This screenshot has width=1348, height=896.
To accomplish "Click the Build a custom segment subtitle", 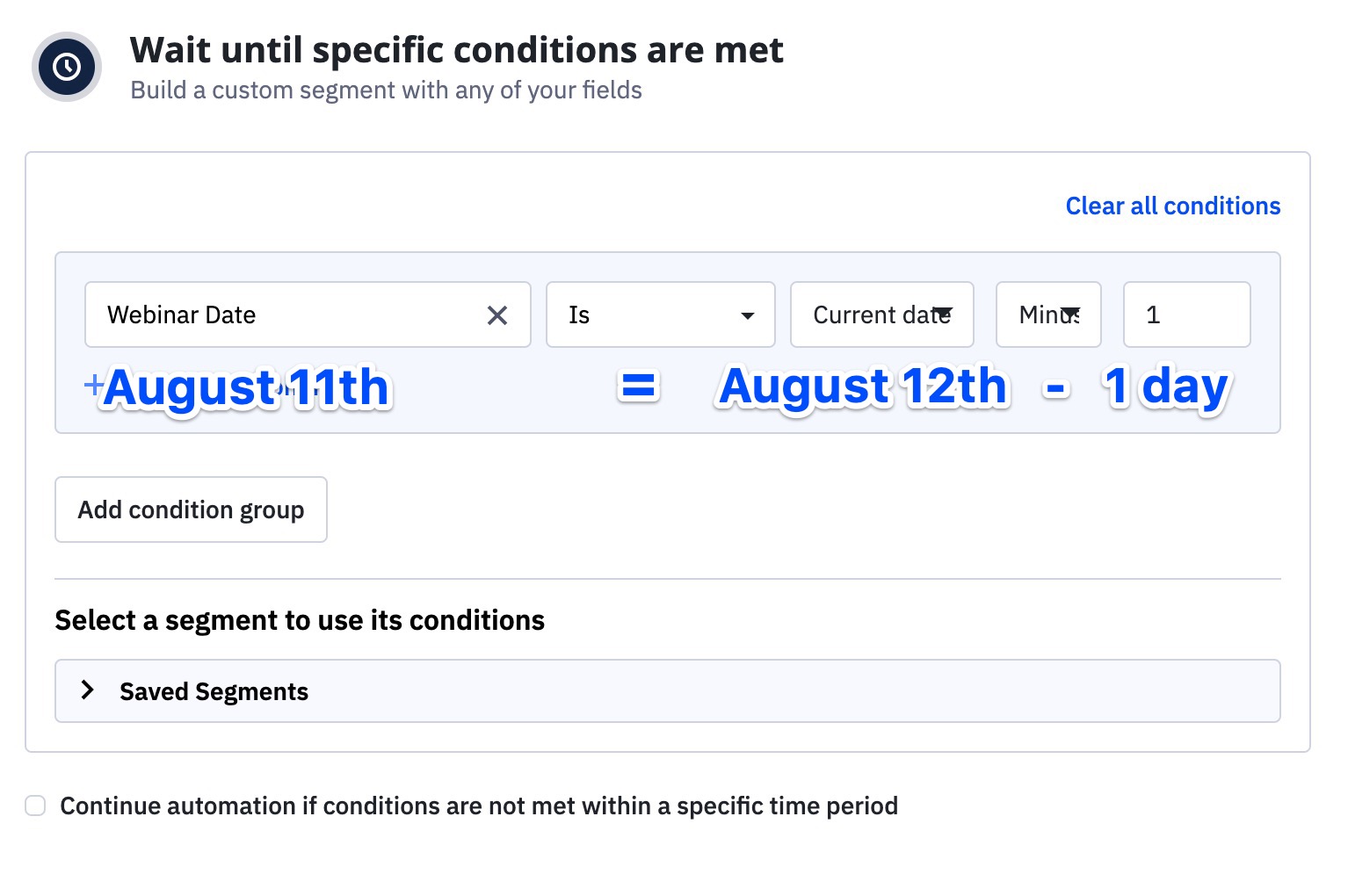I will coord(386,90).
